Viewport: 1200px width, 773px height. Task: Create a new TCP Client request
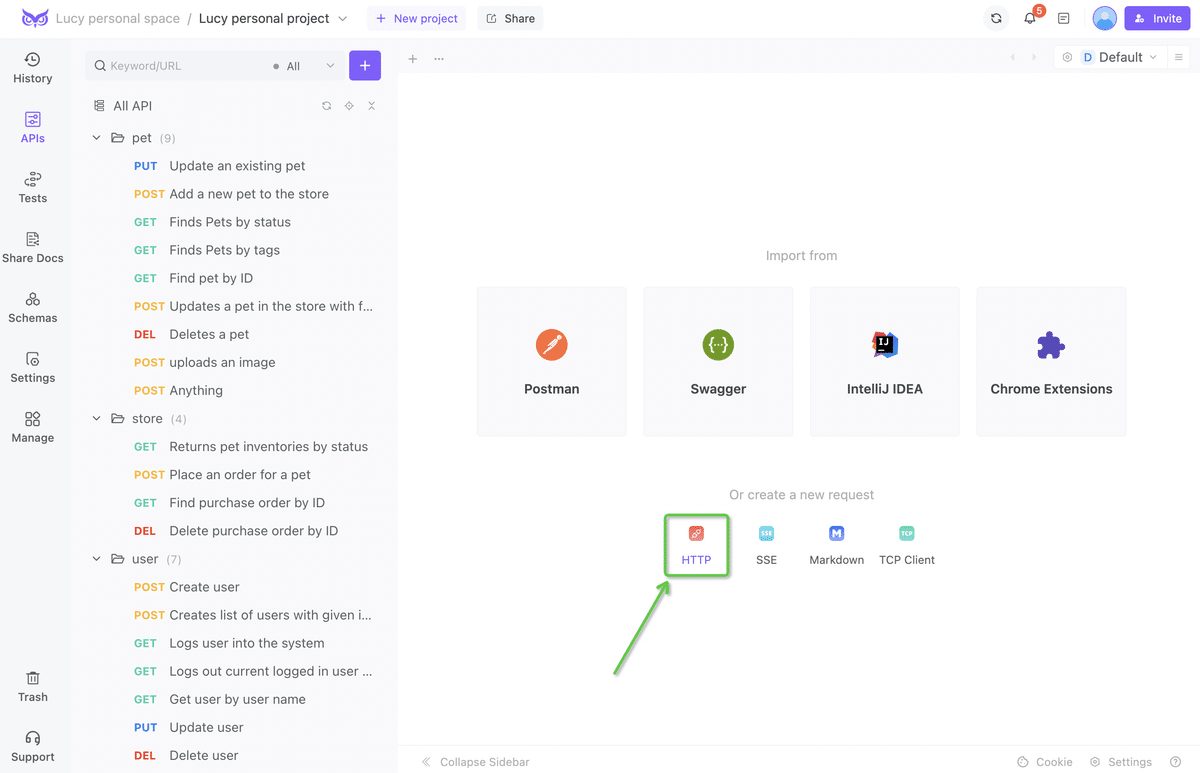tap(907, 545)
